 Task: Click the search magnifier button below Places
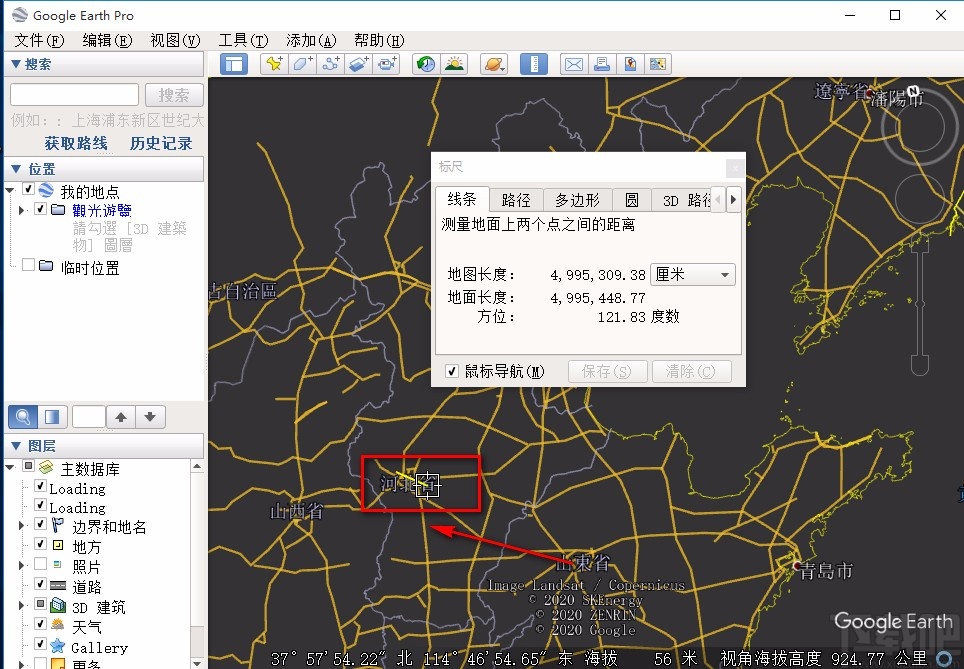pos(23,417)
